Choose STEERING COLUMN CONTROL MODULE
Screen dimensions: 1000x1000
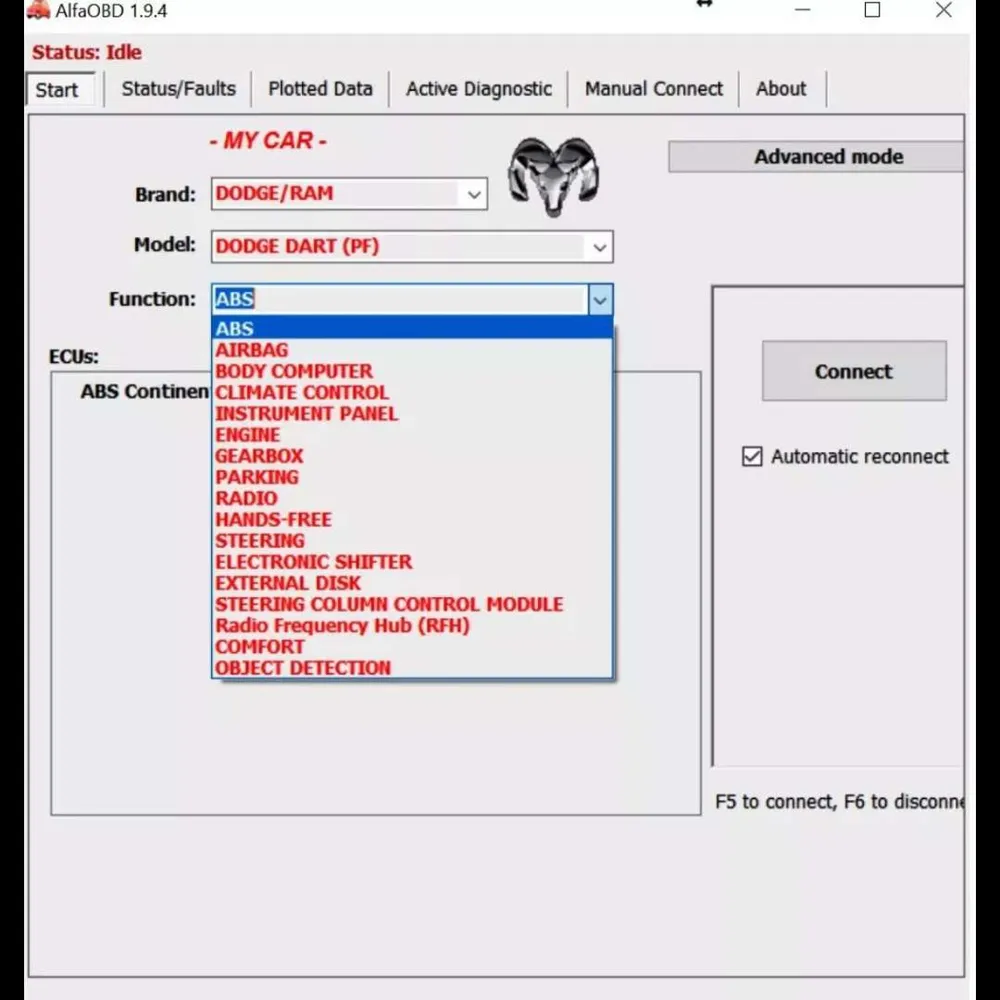[412, 604]
